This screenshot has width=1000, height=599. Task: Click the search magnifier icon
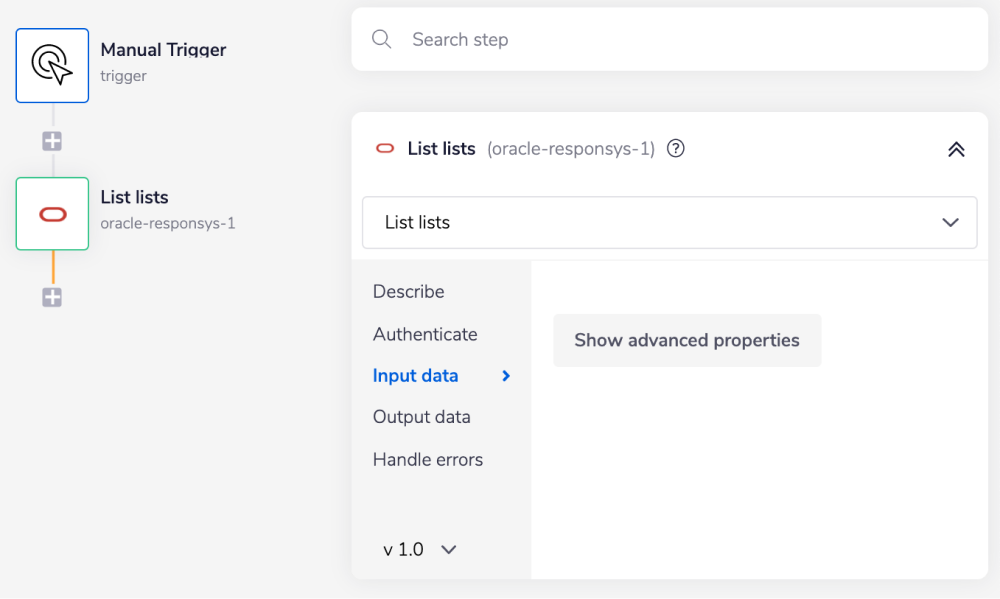point(381,39)
